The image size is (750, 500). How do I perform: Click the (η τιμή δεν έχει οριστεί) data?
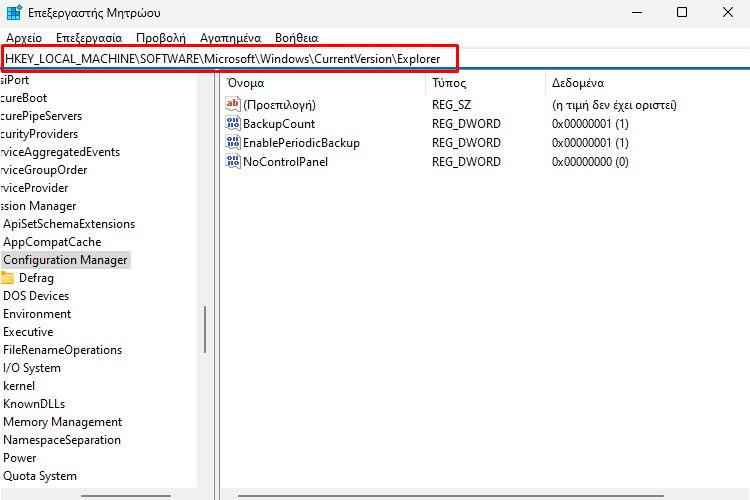click(614, 105)
